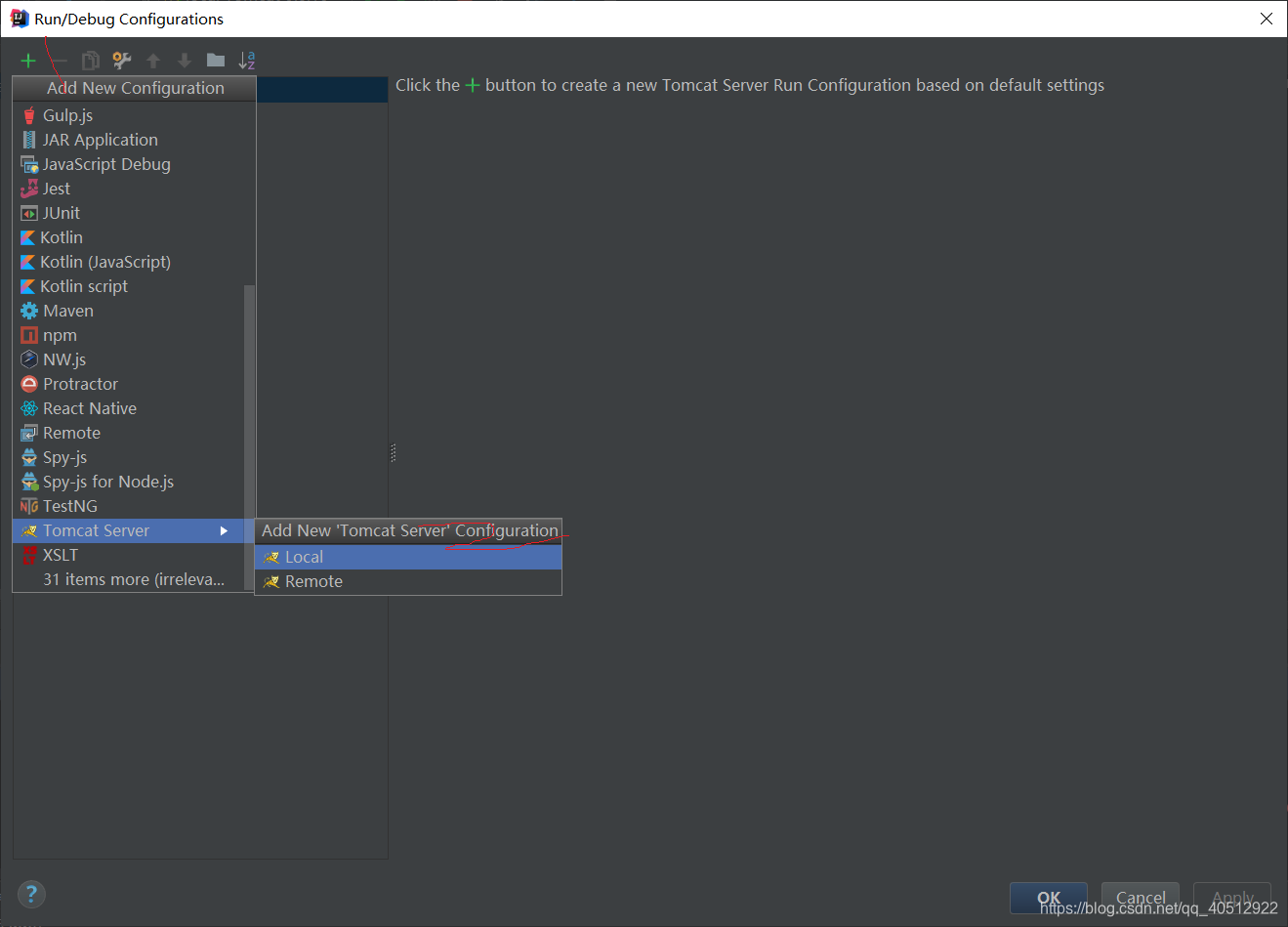The image size is (1288, 927).
Task: Choose Local Tomcat Server configuration
Action: (408, 557)
